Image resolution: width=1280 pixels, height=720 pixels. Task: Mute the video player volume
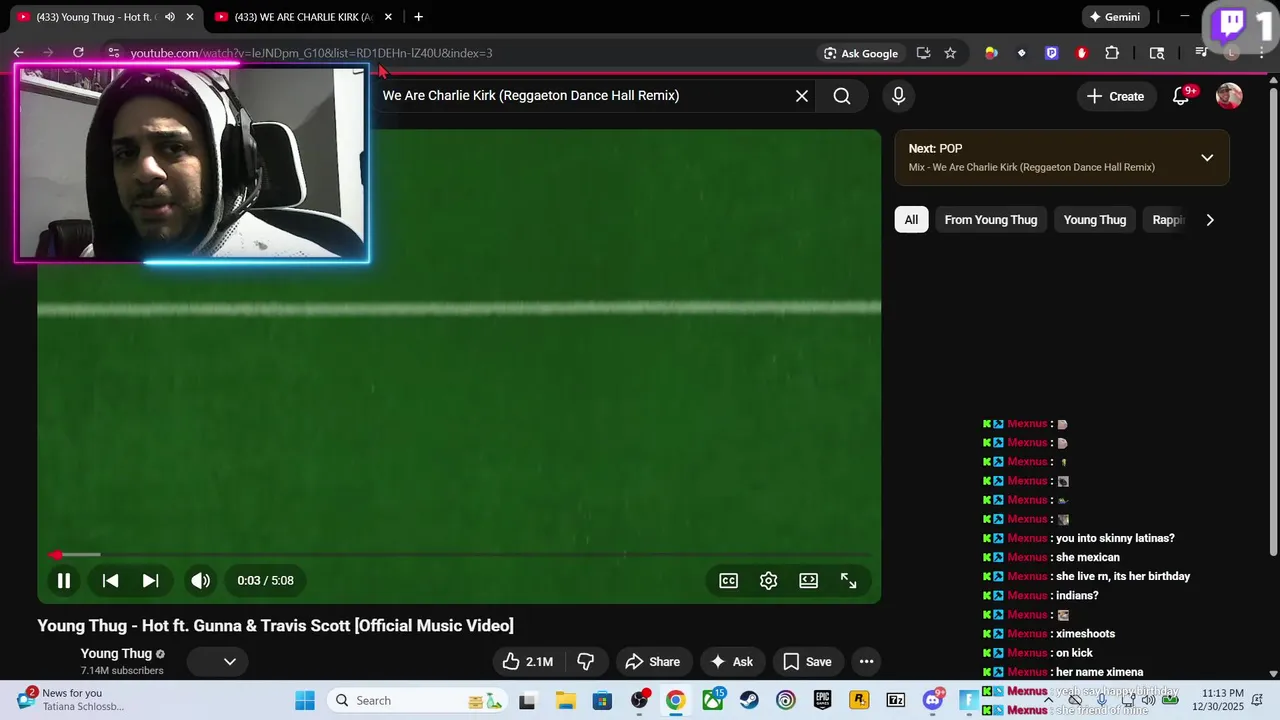click(x=201, y=580)
